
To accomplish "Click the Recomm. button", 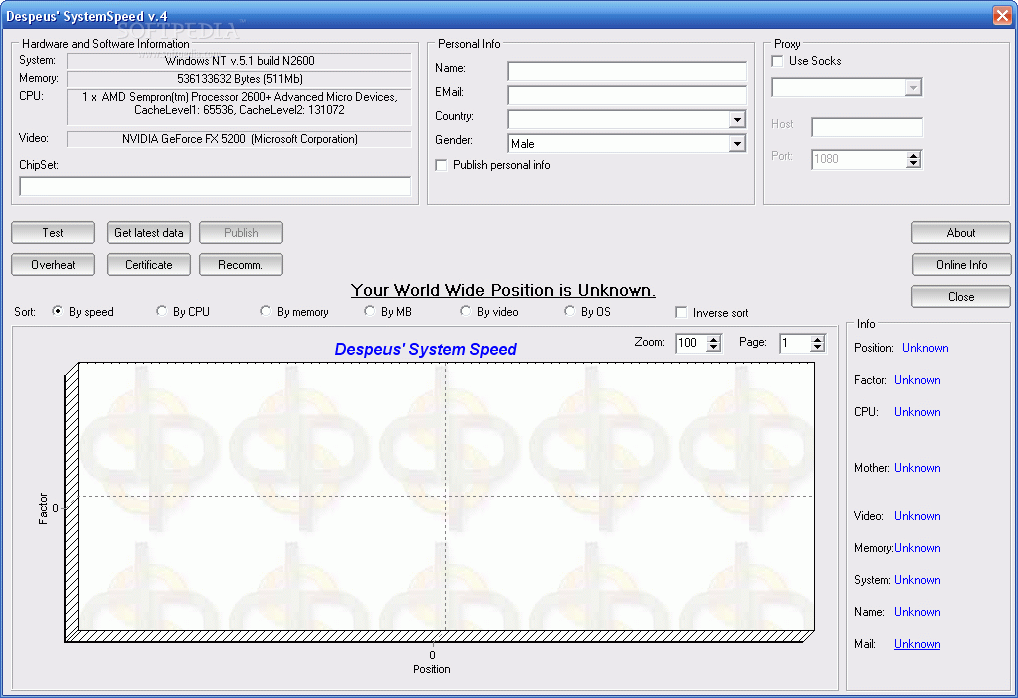I will [x=241, y=264].
